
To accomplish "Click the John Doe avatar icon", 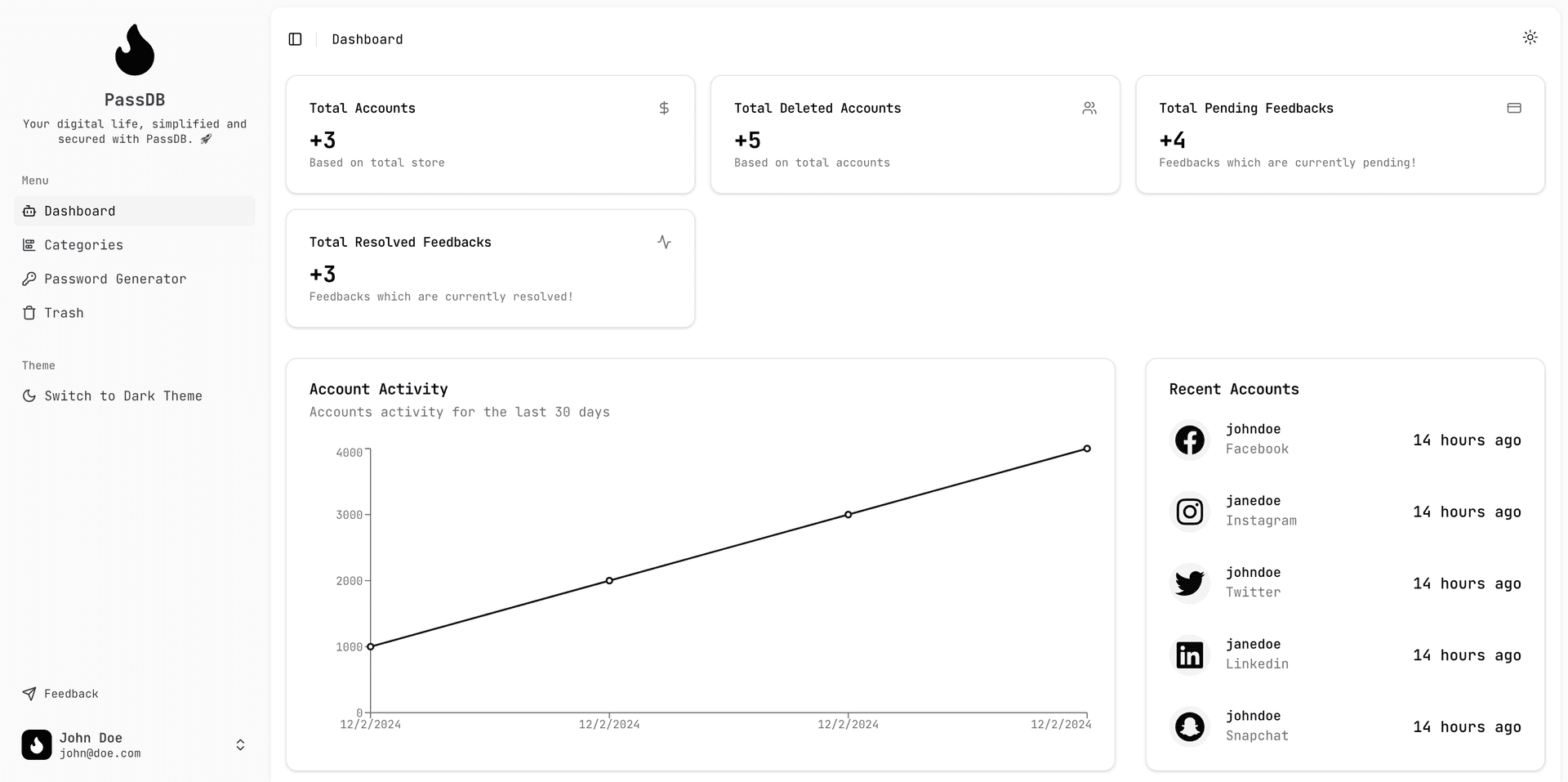I will pos(37,744).
